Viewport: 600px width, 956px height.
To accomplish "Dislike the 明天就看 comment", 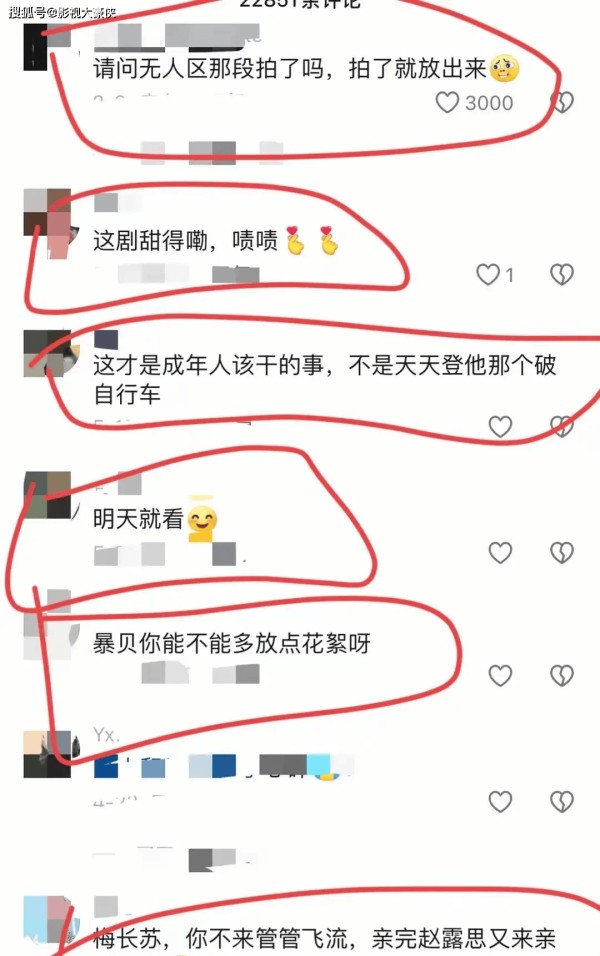I will 562,552.
